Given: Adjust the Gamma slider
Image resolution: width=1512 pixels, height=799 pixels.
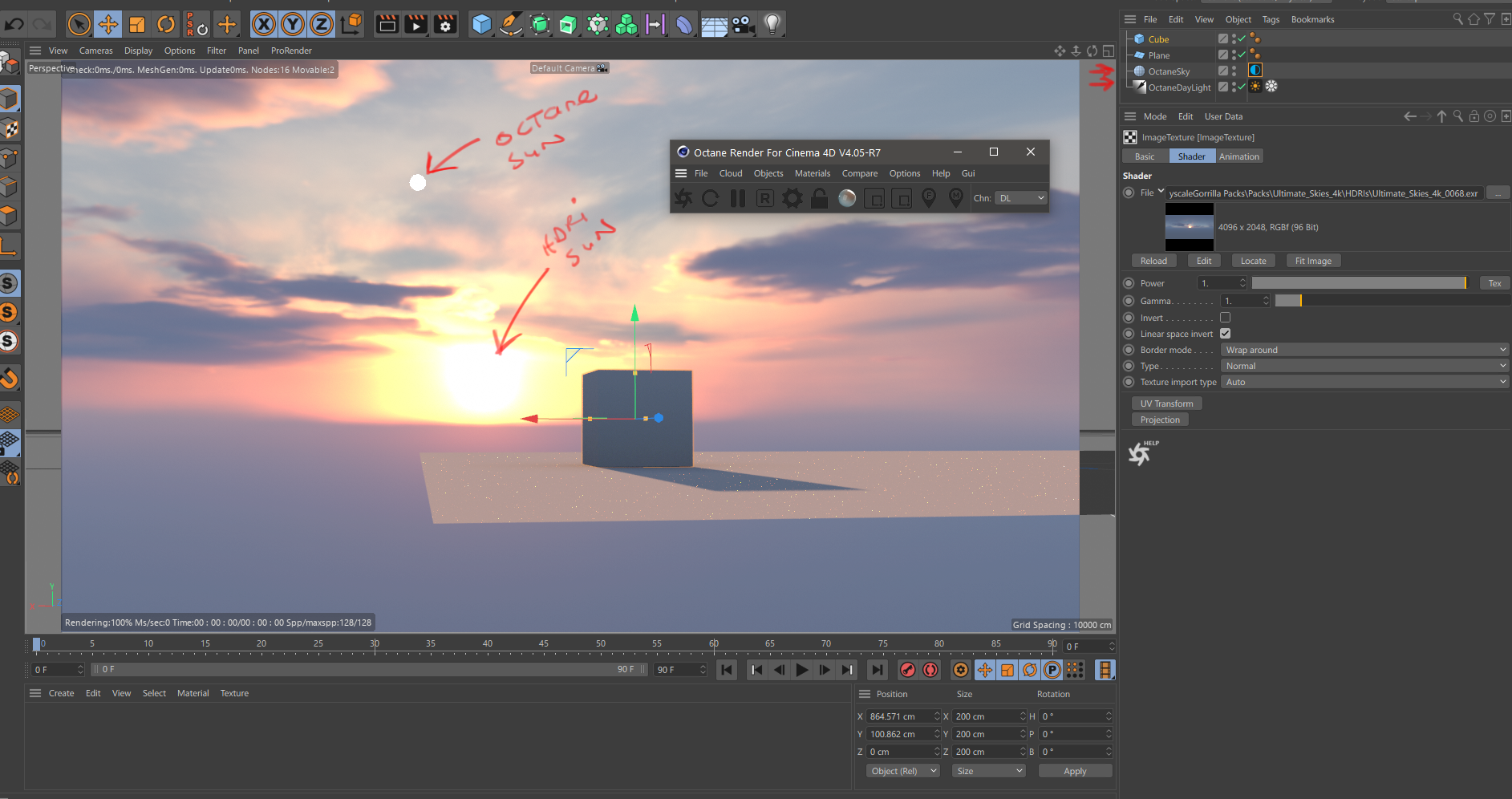Looking at the screenshot, I should pyautogui.click(x=1392, y=301).
